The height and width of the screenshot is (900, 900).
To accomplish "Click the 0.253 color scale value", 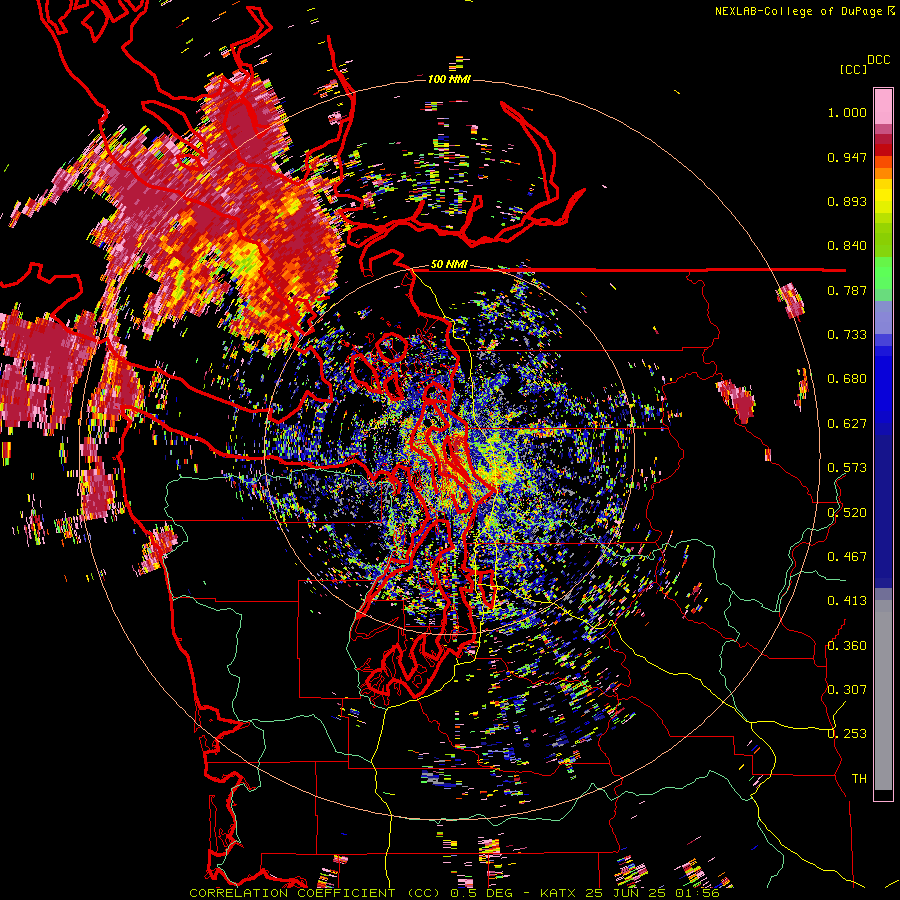I will click(847, 734).
